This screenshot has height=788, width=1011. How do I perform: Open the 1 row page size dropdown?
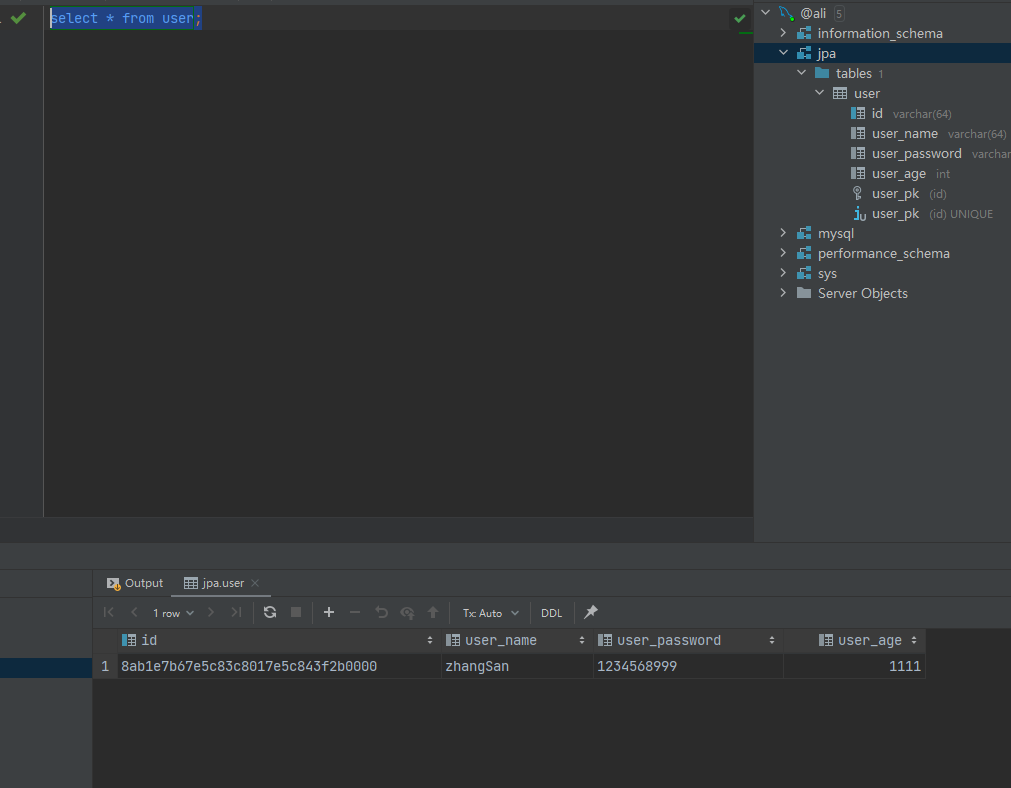(x=173, y=613)
